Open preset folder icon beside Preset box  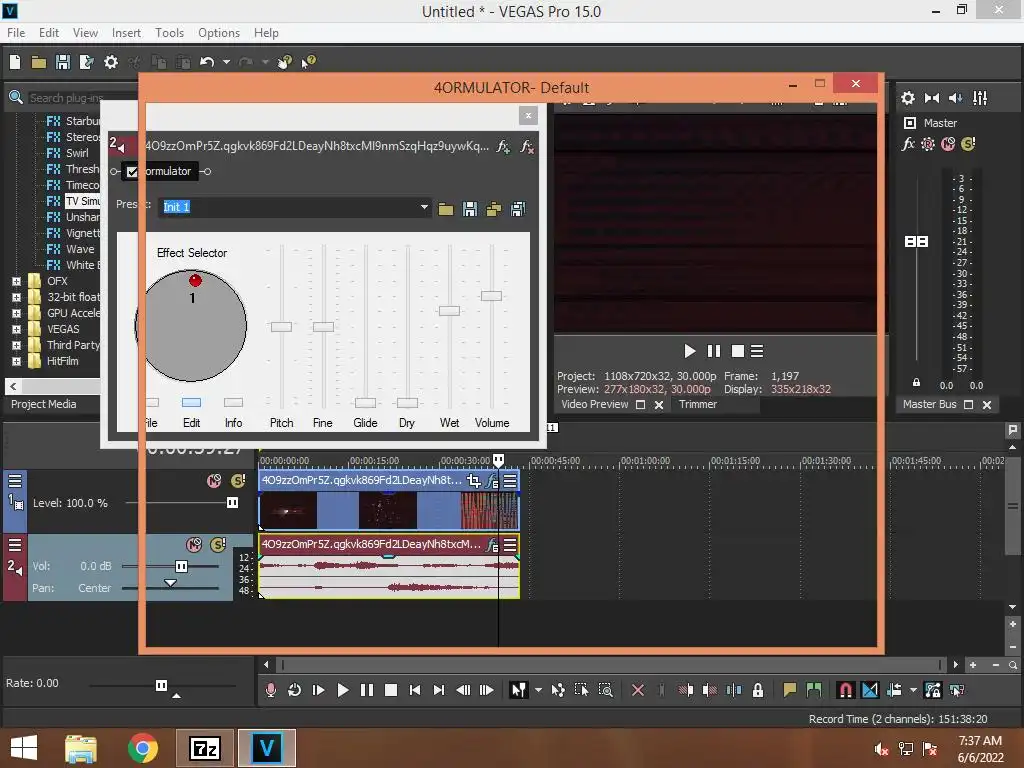[x=446, y=209]
